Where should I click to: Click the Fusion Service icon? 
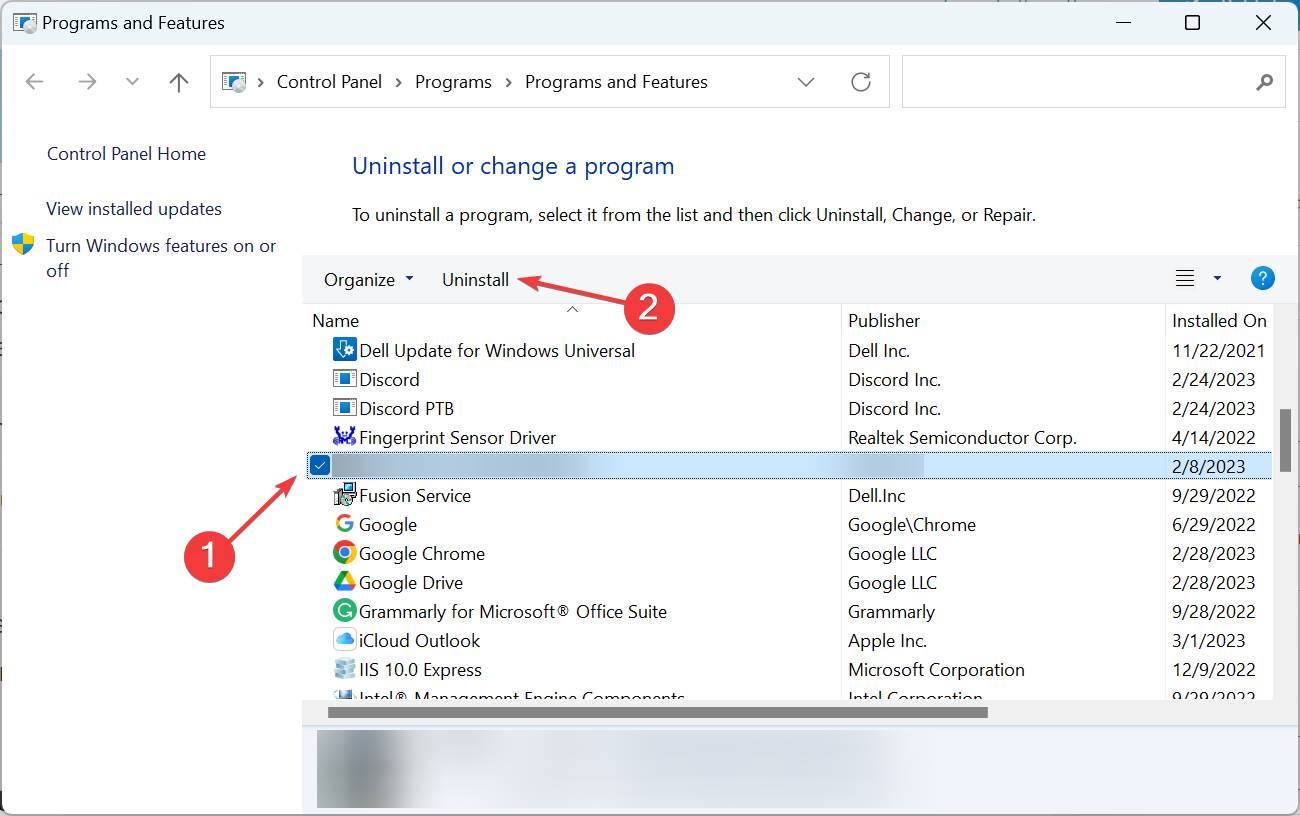[x=344, y=495]
